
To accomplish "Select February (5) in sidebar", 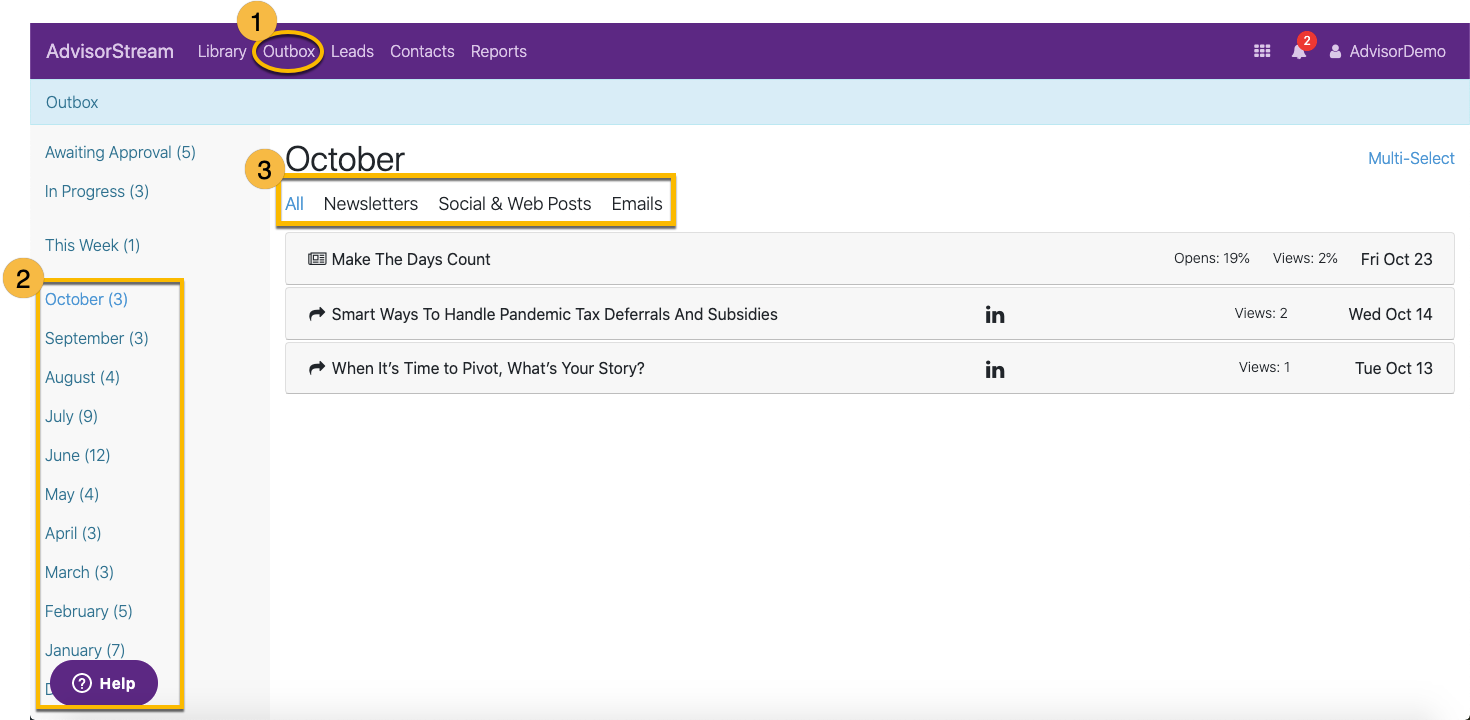I will 88,611.
